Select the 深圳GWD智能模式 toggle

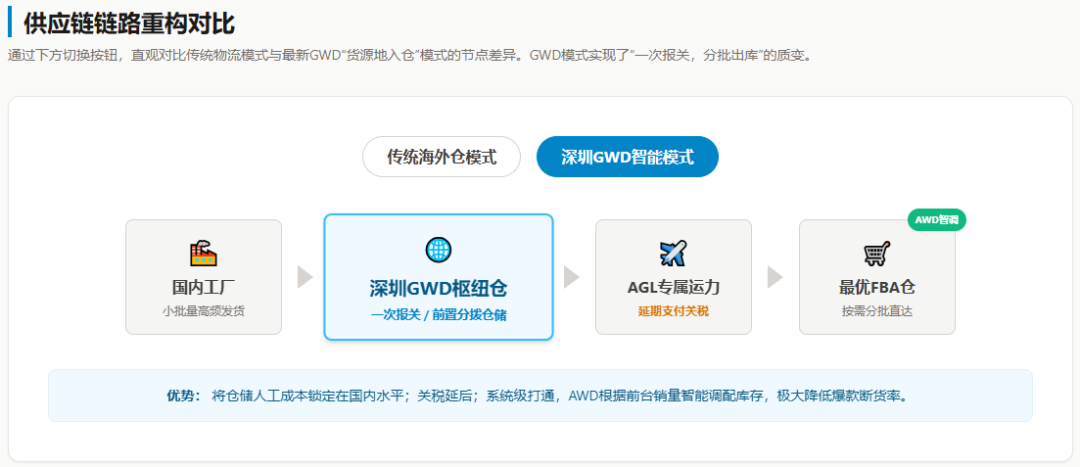[x=627, y=157]
